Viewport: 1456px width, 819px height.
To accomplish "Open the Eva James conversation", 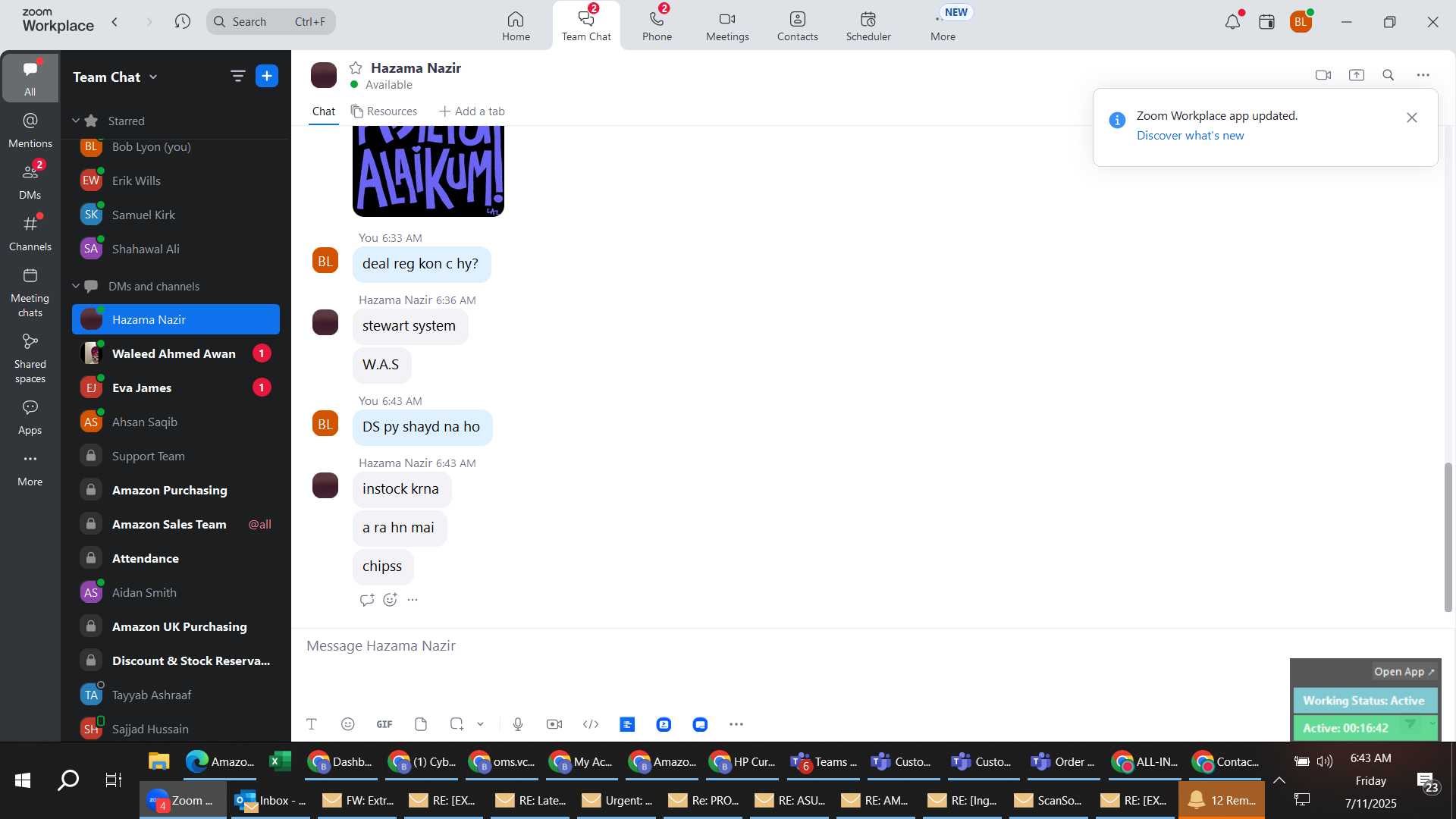I will 176,388.
